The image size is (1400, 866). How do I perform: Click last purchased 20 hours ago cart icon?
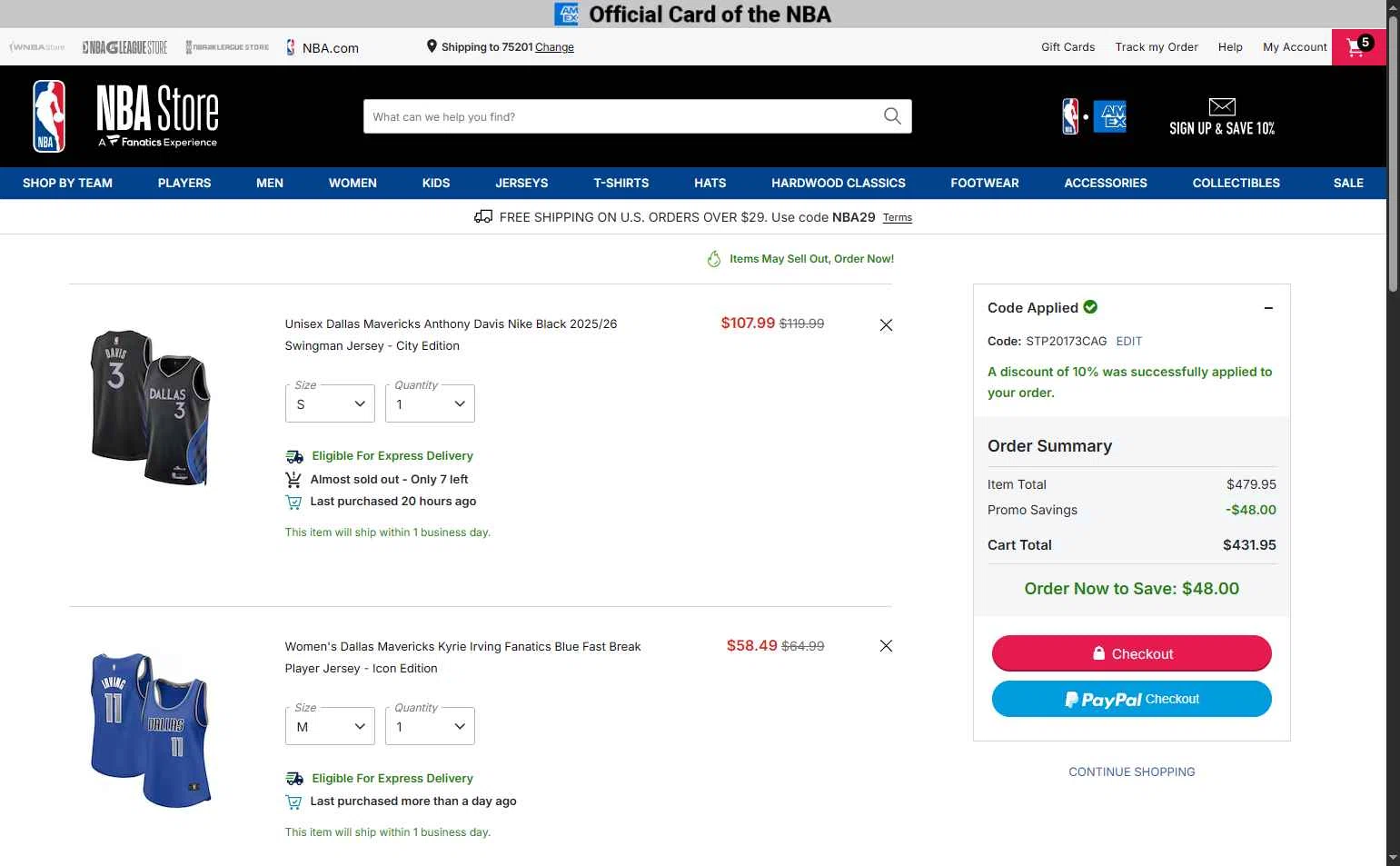pyautogui.click(x=293, y=502)
